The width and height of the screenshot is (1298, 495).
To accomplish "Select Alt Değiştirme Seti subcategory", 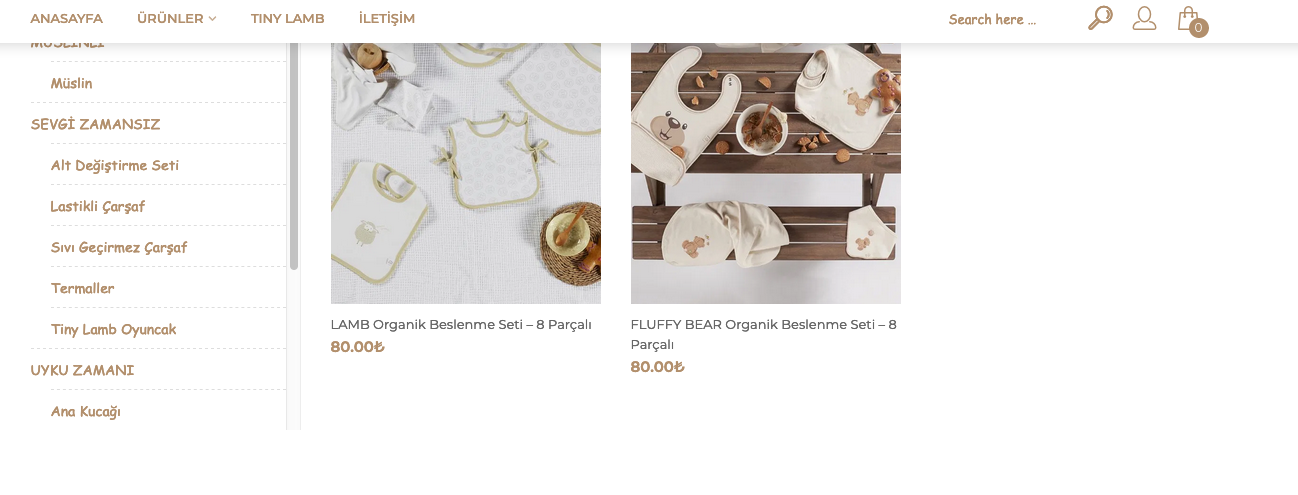I will (115, 165).
